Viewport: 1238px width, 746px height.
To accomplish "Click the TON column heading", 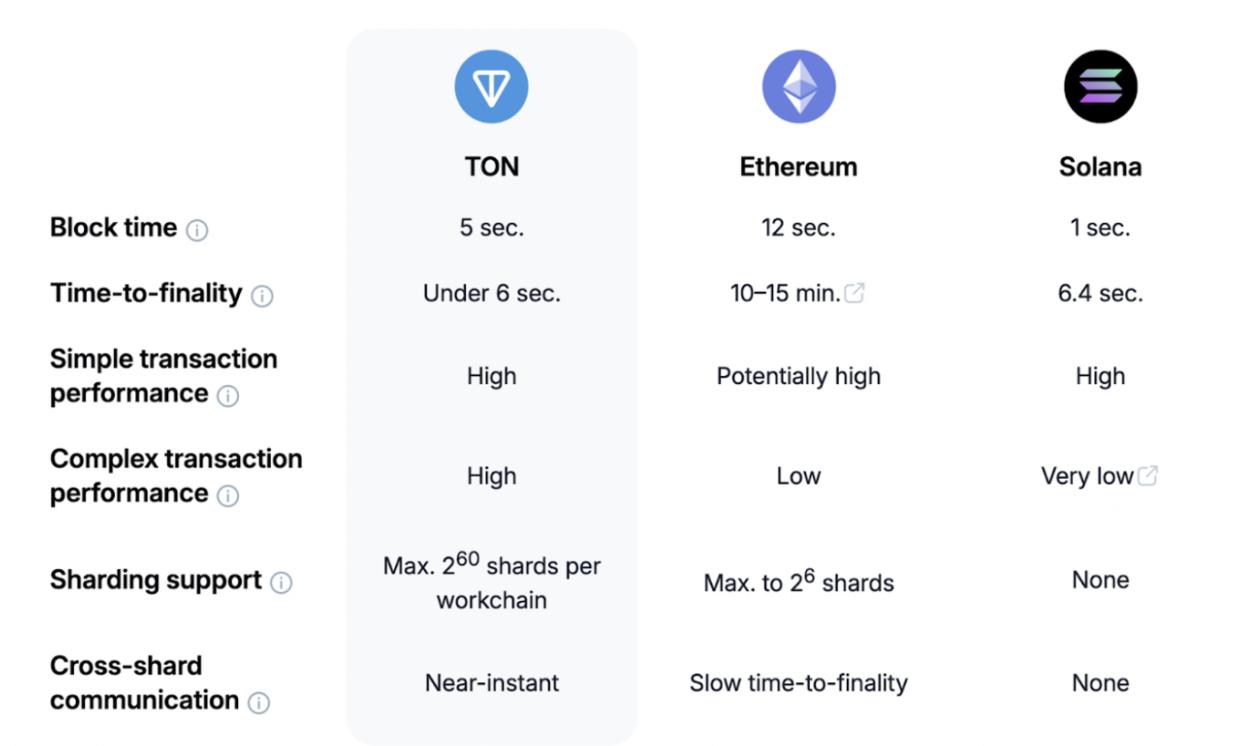I will tap(491, 166).
